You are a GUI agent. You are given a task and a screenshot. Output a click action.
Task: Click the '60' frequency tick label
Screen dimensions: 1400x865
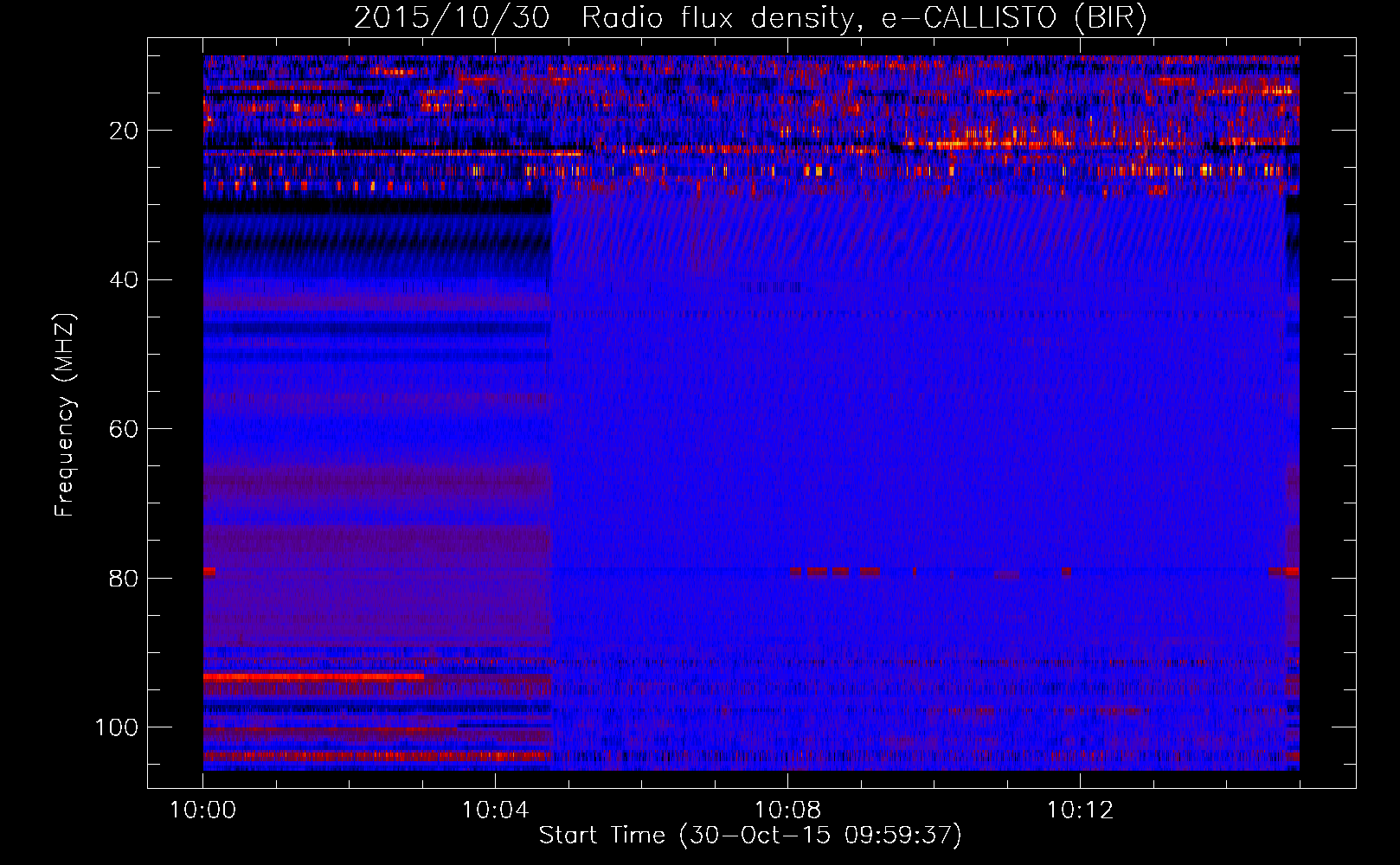(124, 429)
